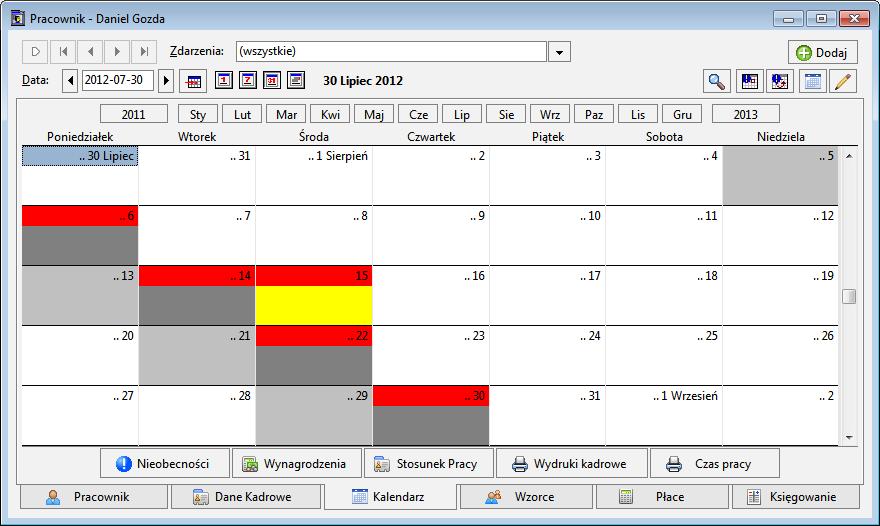880x526 pixels.
Task: Open the Zdarzenia dropdown arrow
Action: point(559,52)
